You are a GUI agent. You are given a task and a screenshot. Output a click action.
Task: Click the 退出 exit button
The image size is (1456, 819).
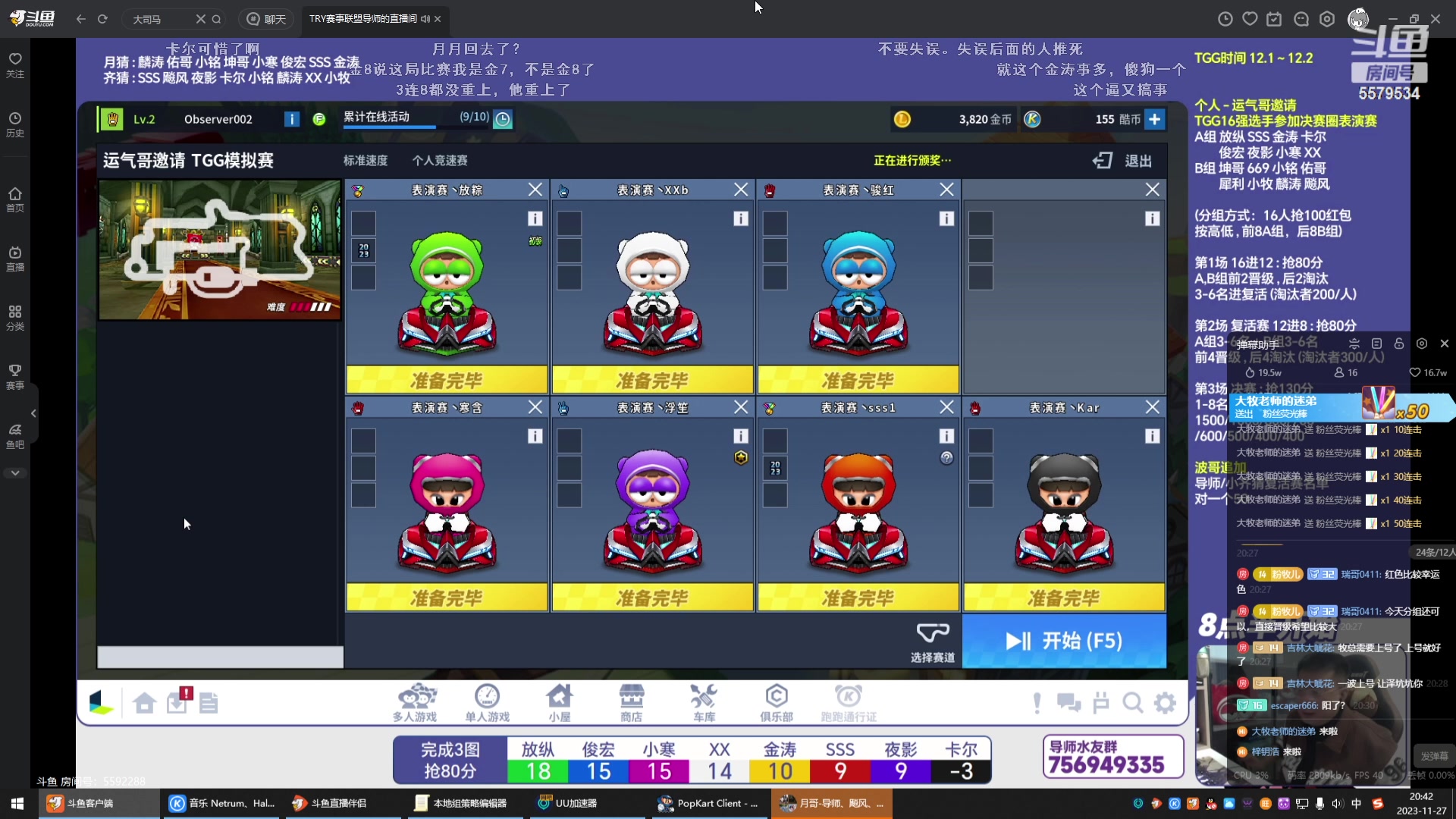[1123, 160]
